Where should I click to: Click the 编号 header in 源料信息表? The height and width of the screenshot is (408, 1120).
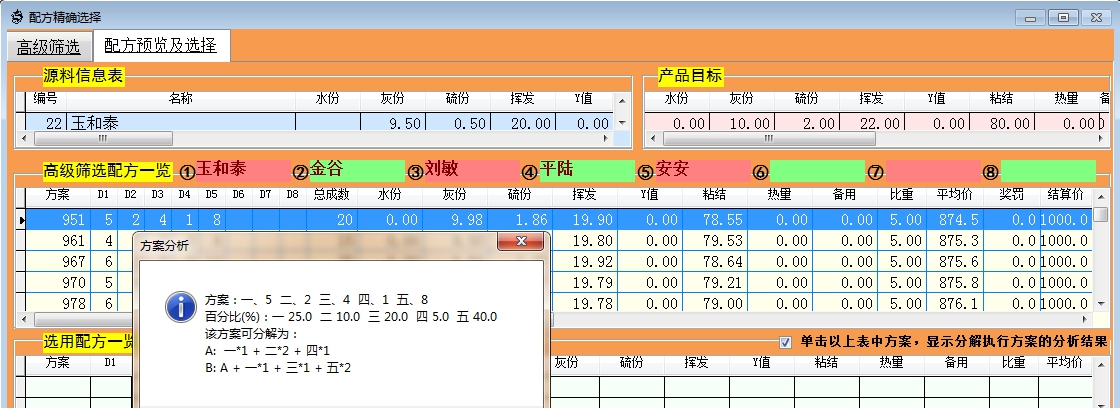coord(46,99)
